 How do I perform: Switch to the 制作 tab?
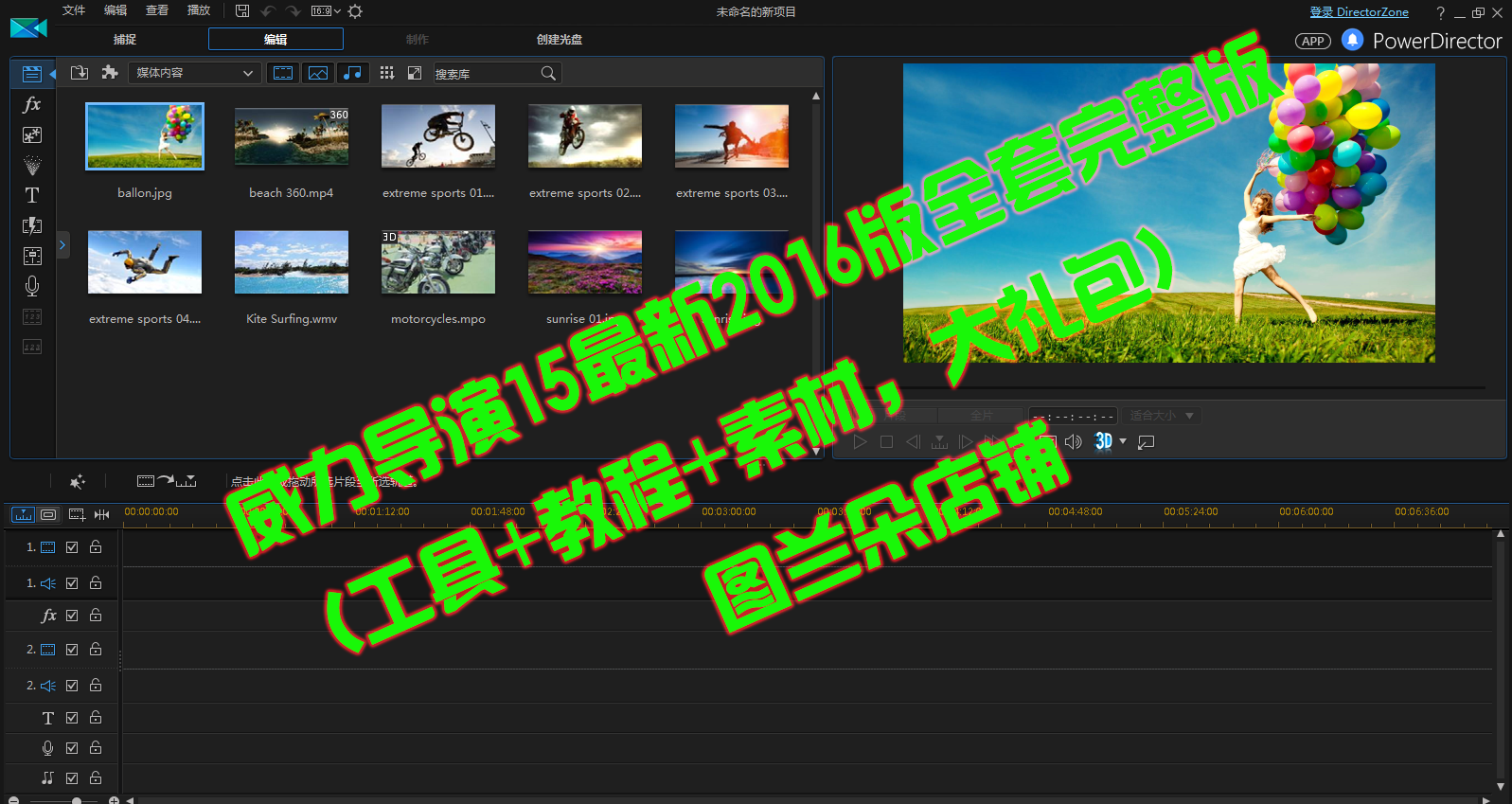click(x=418, y=39)
